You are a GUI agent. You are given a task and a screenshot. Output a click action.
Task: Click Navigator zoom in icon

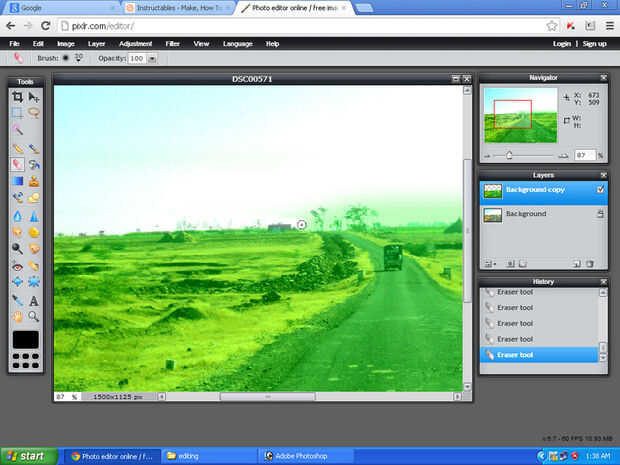[x=563, y=156]
